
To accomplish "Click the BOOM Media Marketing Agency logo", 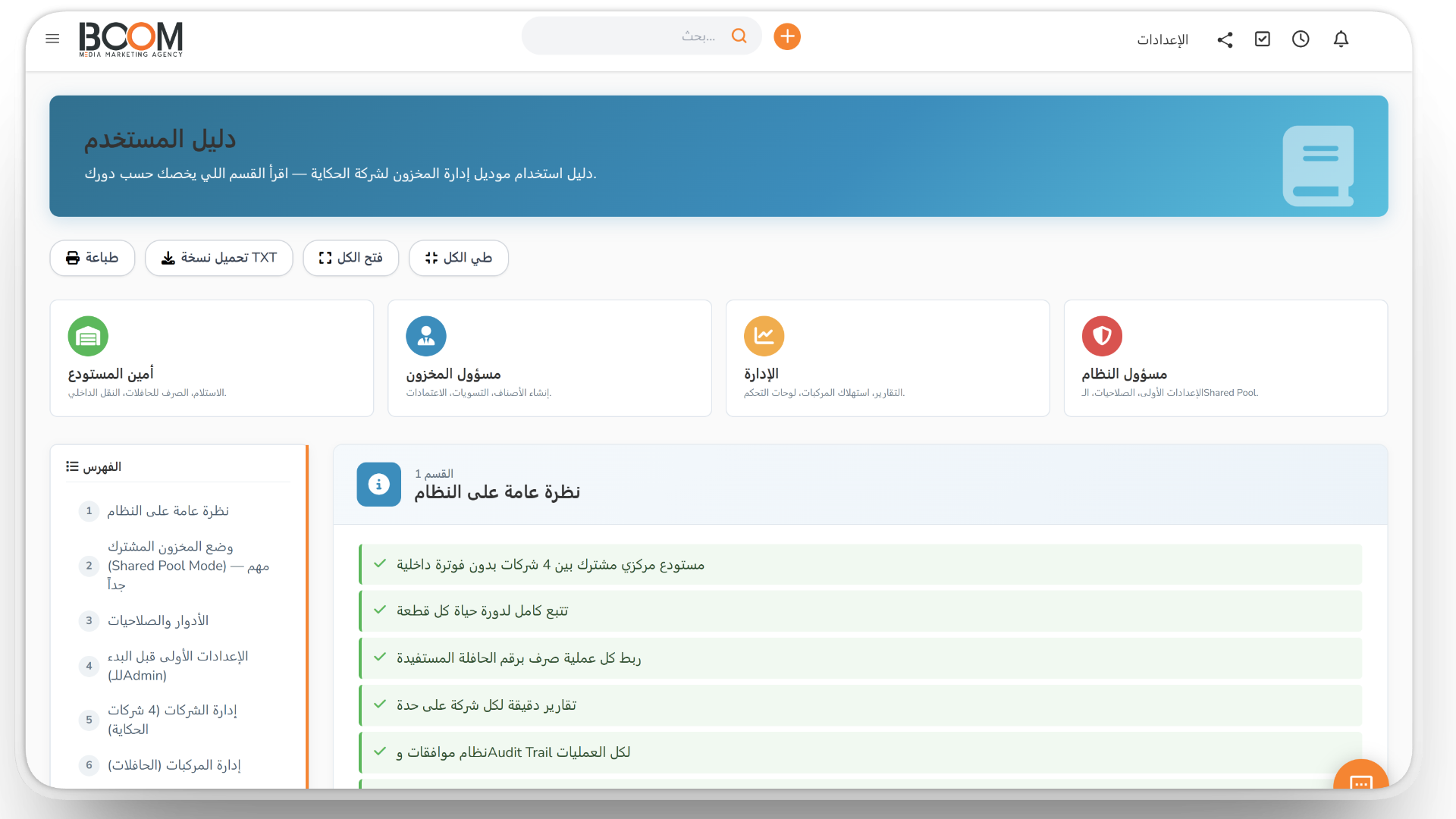I will tap(131, 39).
